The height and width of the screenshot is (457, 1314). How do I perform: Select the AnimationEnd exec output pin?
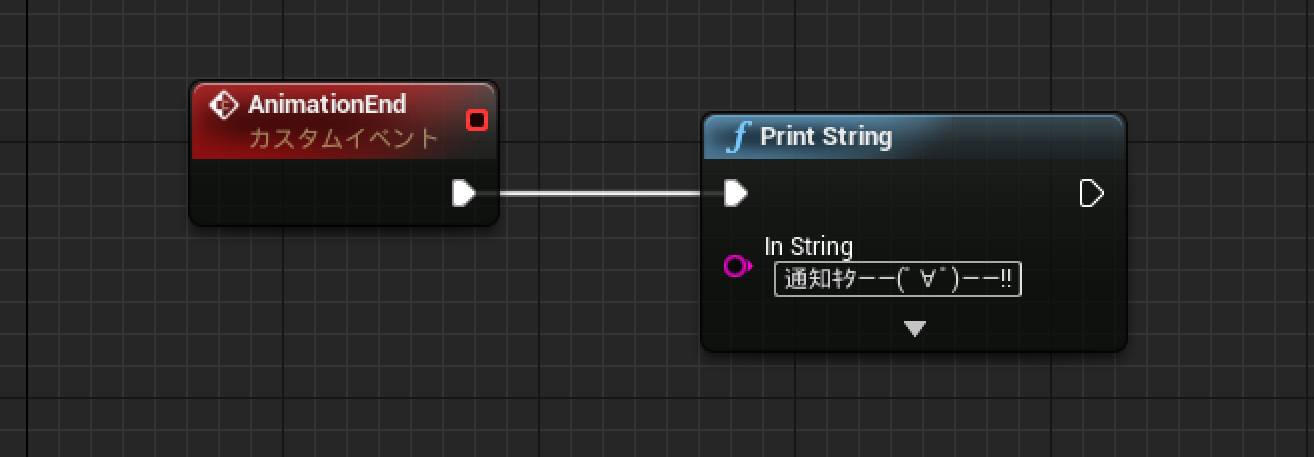pos(463,193)
